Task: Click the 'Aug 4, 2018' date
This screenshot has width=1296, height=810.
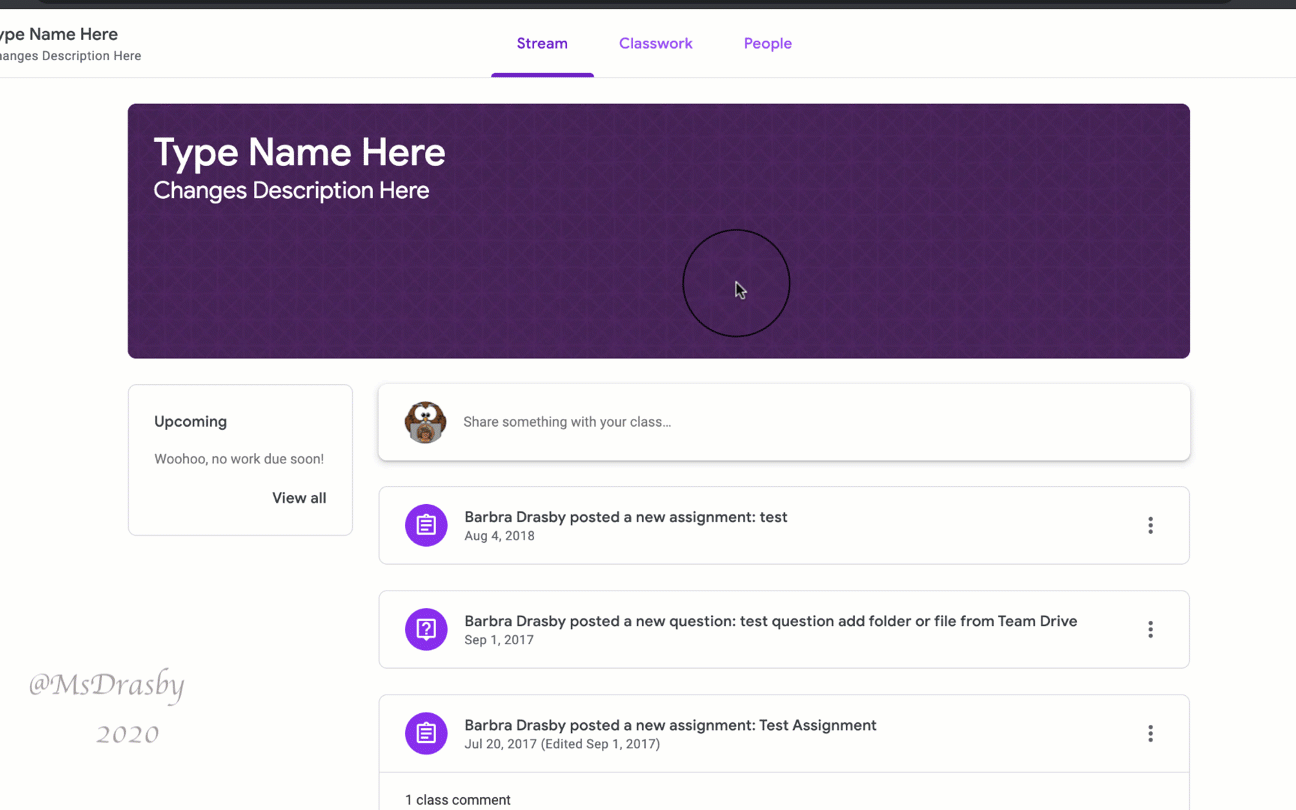Action: (x=499, y=536)
